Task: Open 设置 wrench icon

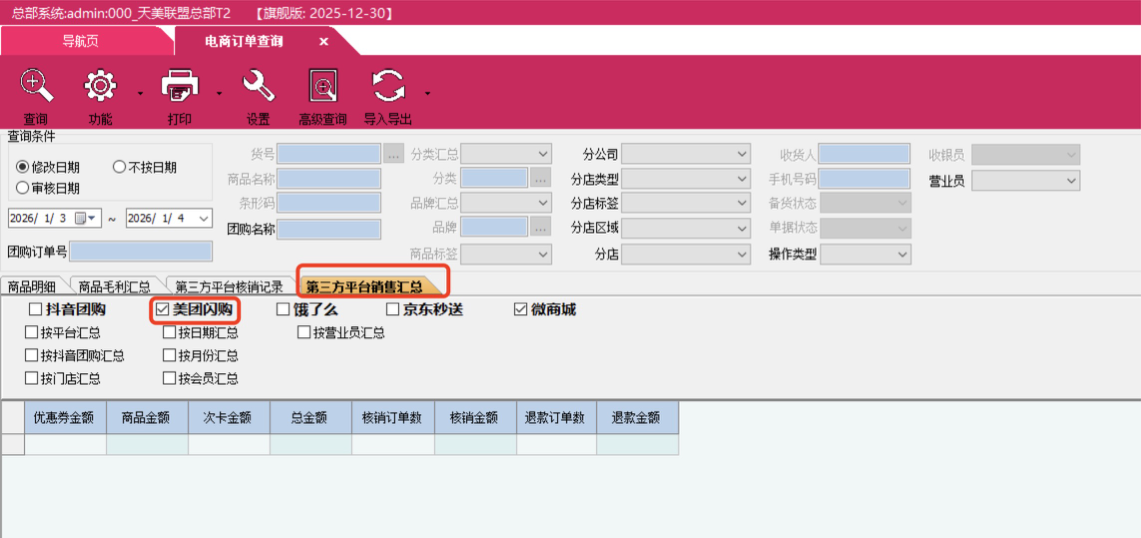Action: (258, 88)
